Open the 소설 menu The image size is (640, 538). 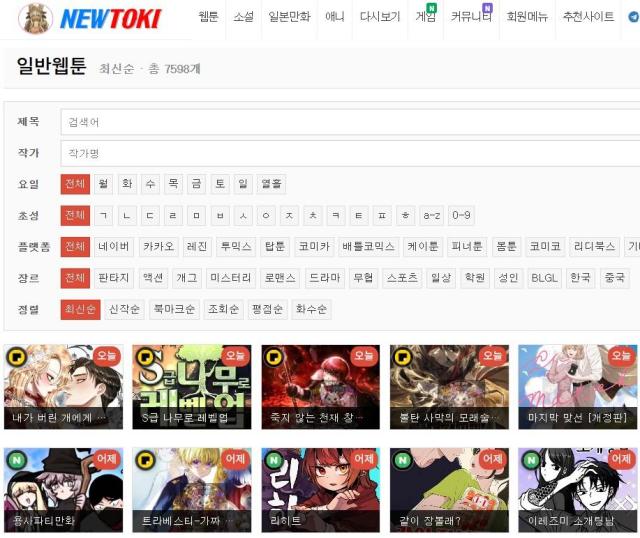pos(243,17)
